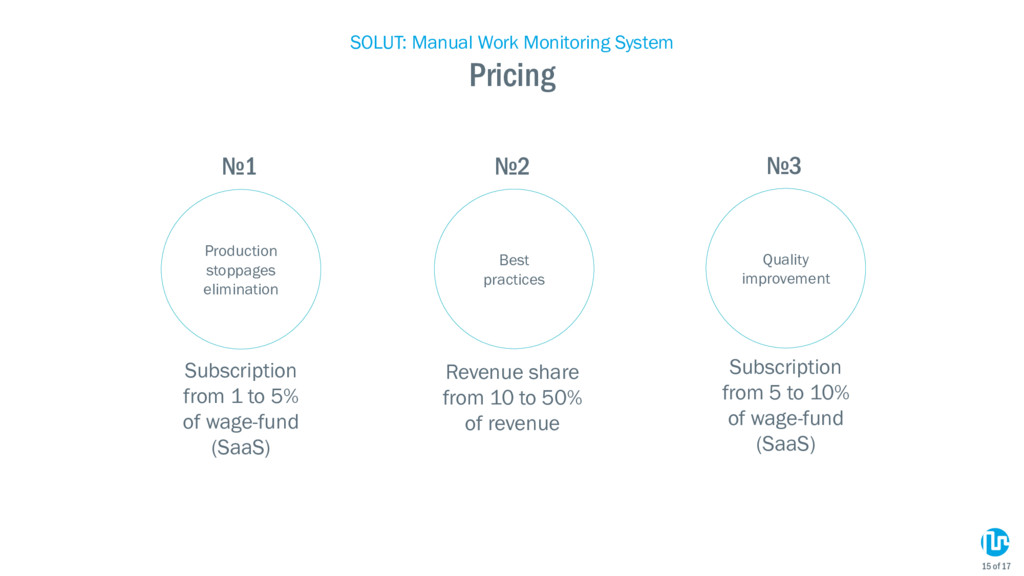Click the №1 heading
1024x576 pixels.
[239, 167]
